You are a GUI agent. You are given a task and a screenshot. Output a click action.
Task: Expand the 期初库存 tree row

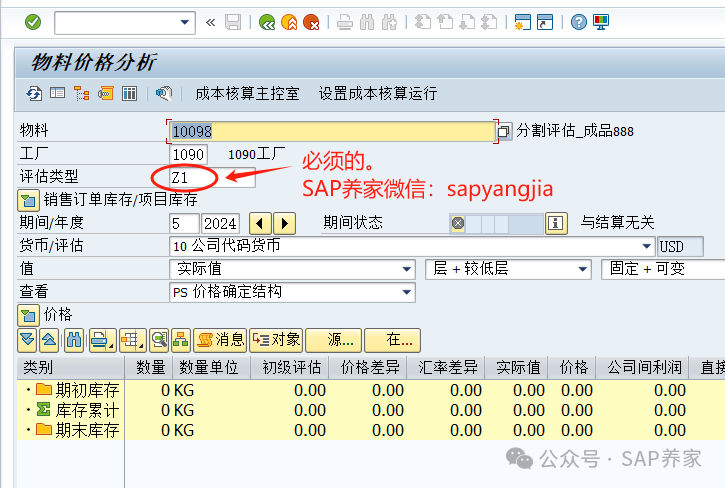[x=28, y=390]
